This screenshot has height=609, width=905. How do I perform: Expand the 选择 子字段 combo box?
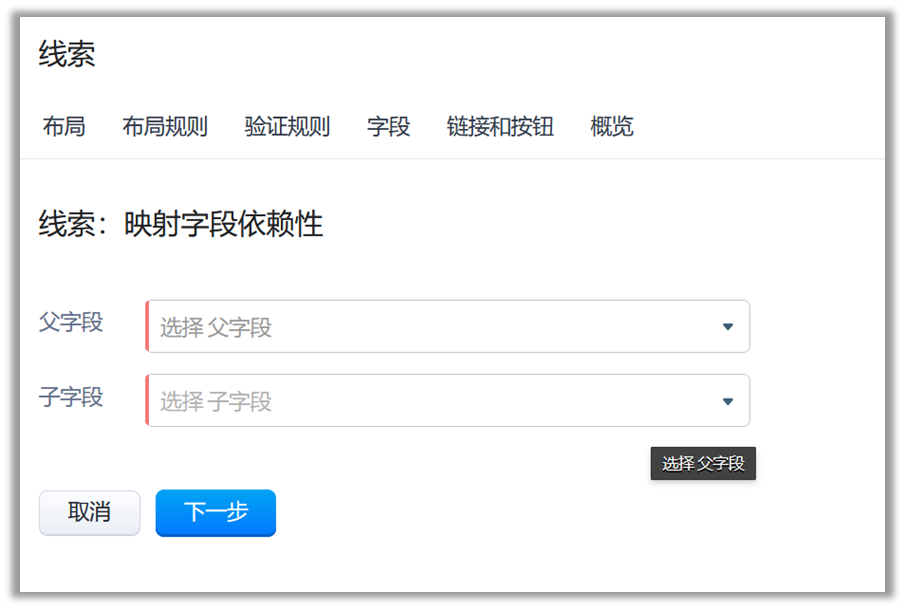[x=440, y=401]
